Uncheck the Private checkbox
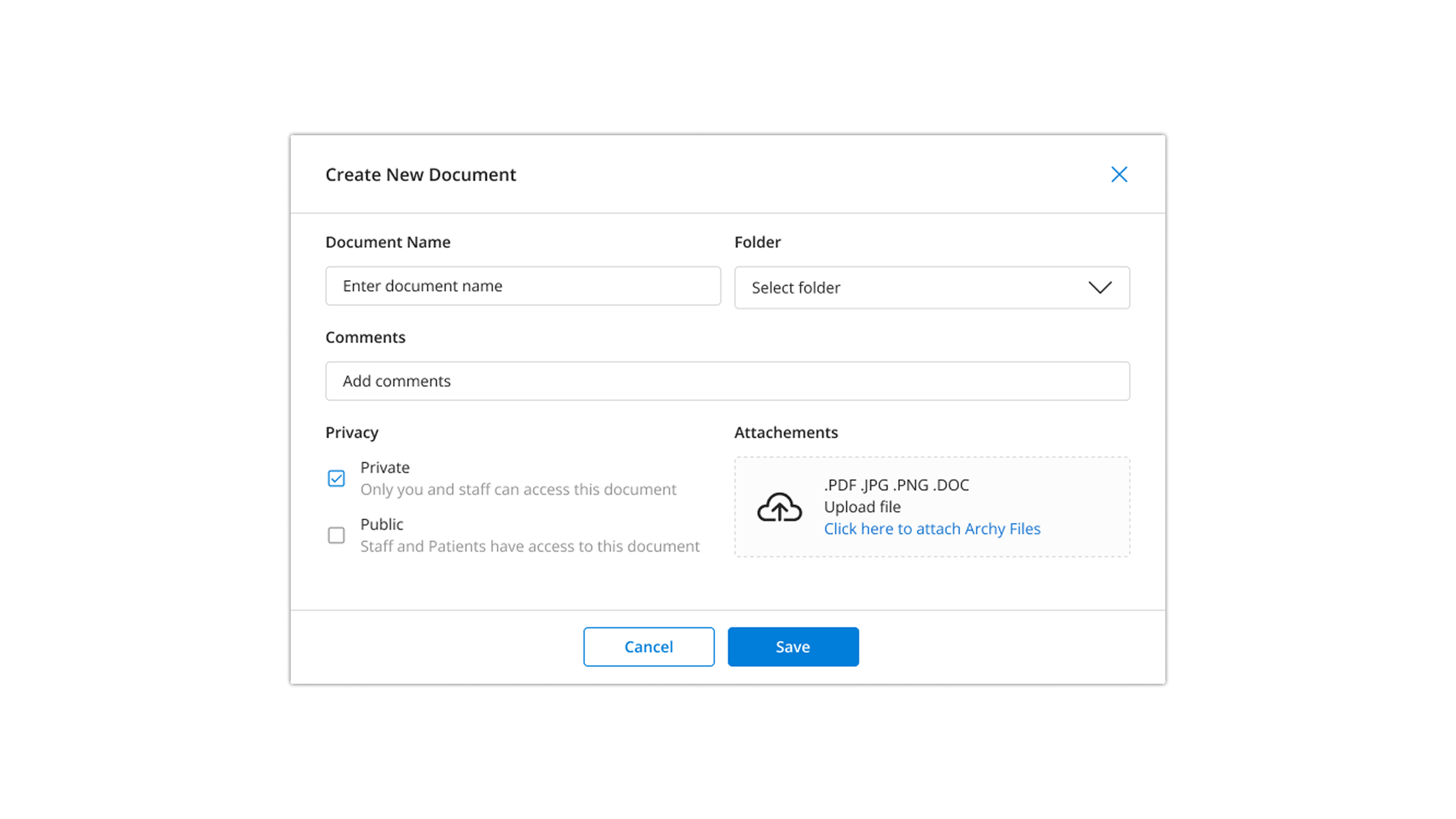1456x819 pixels. pos(336,478)
